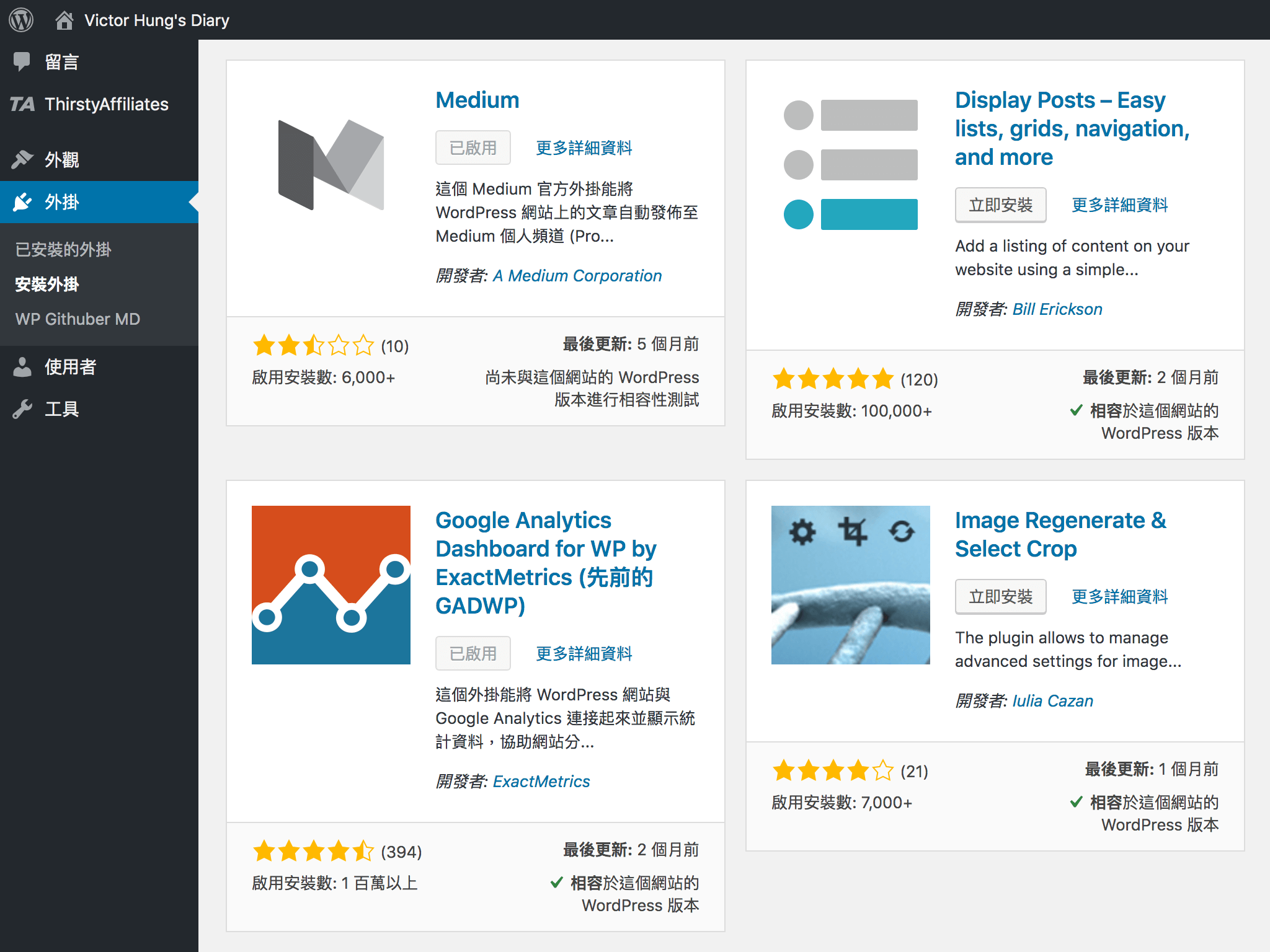Image resolution: width=1270 pixels, height=952 pixels.
Task: Open the WP Githuber MD submenu item
Action: coord(78,319)
